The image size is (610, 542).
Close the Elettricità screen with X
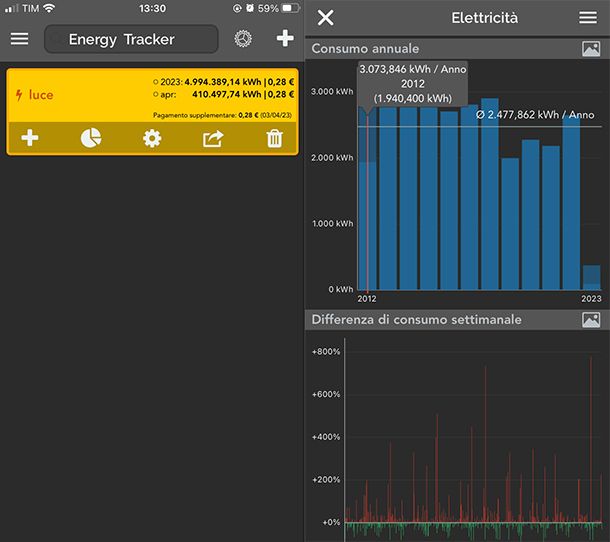325,18
